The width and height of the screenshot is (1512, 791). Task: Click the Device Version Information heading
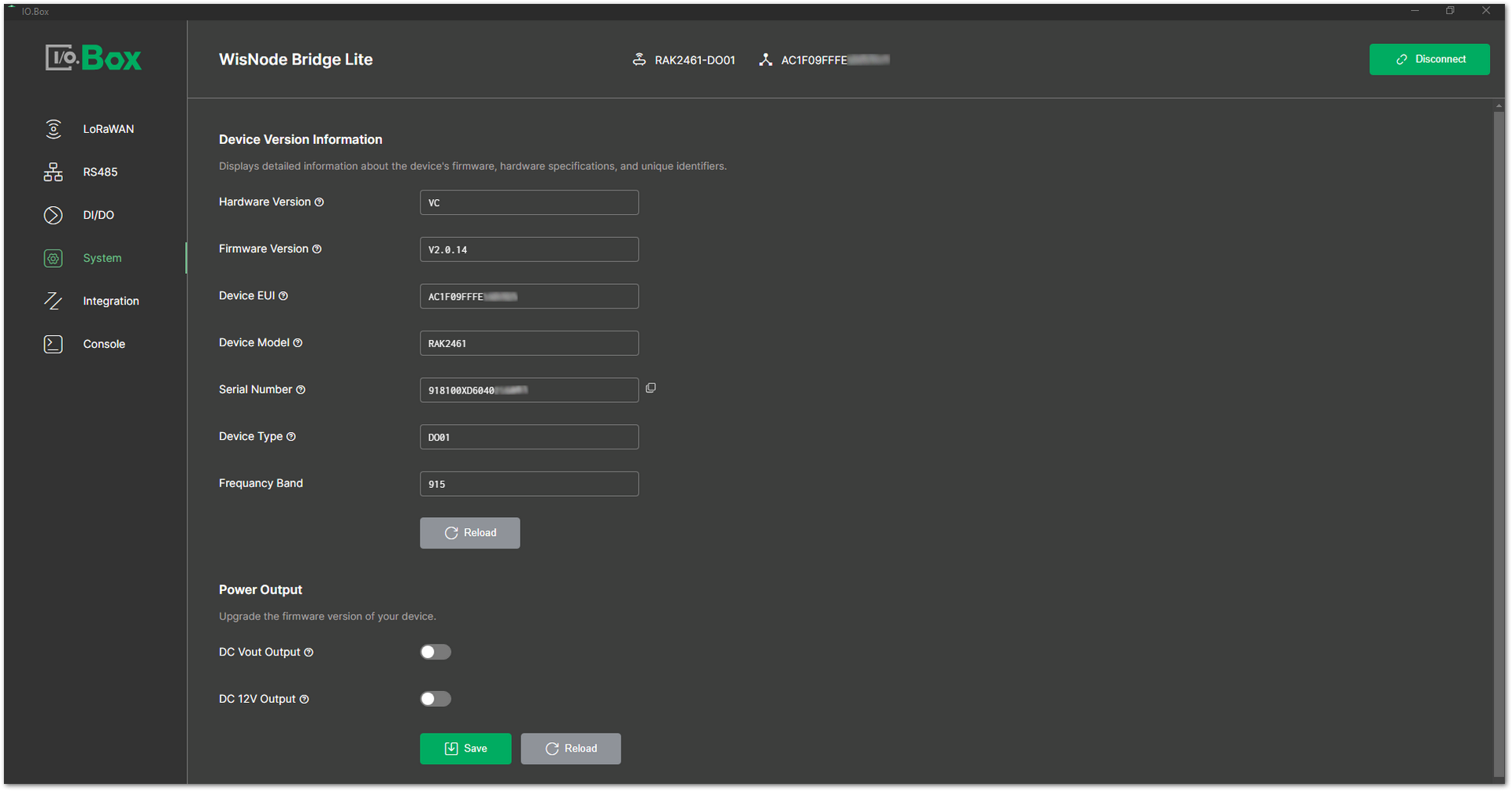pos(300,139)
